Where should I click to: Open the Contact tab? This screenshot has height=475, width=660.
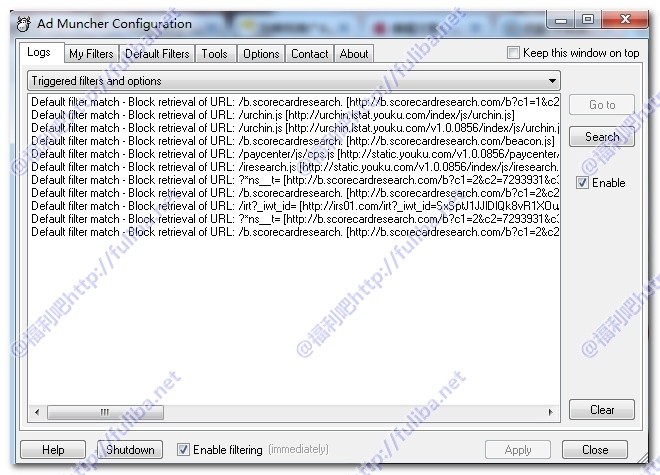(309, 54)
